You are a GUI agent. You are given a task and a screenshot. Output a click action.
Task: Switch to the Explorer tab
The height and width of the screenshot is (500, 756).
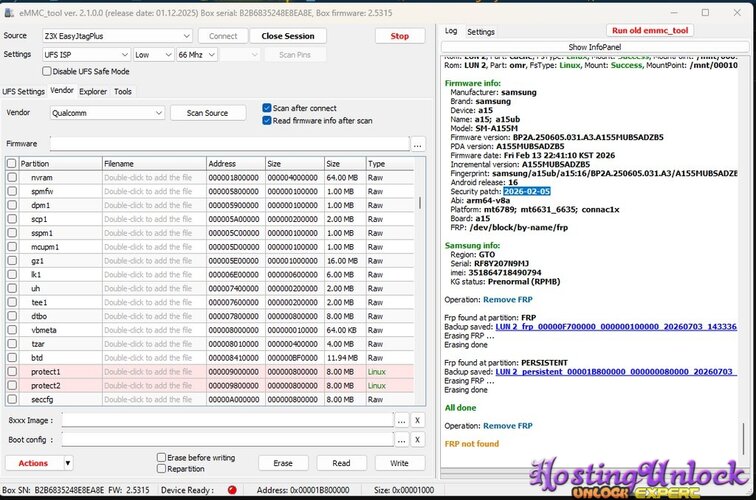(x=93, y=91)
